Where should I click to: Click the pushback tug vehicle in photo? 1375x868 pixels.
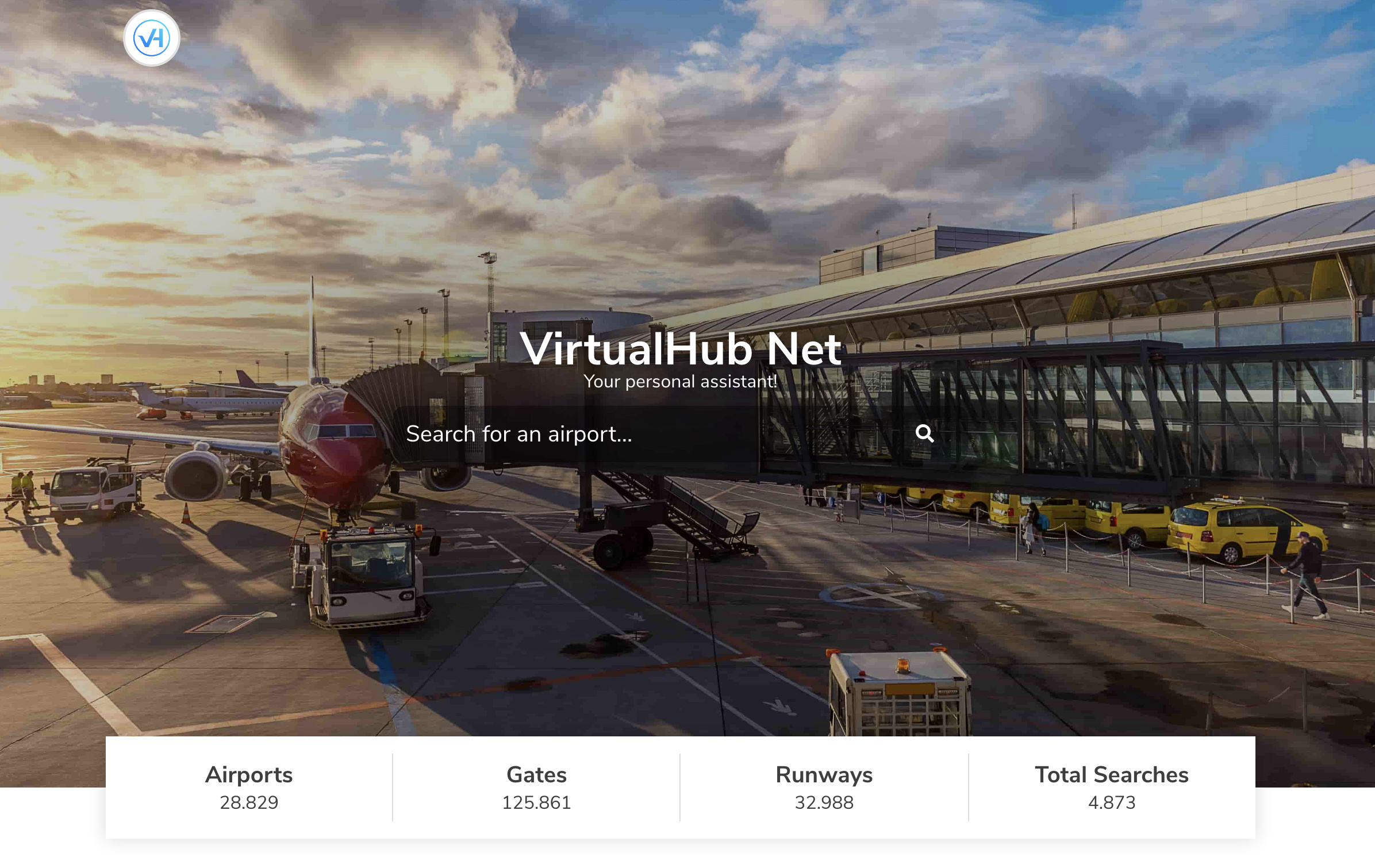click(363, 575)
